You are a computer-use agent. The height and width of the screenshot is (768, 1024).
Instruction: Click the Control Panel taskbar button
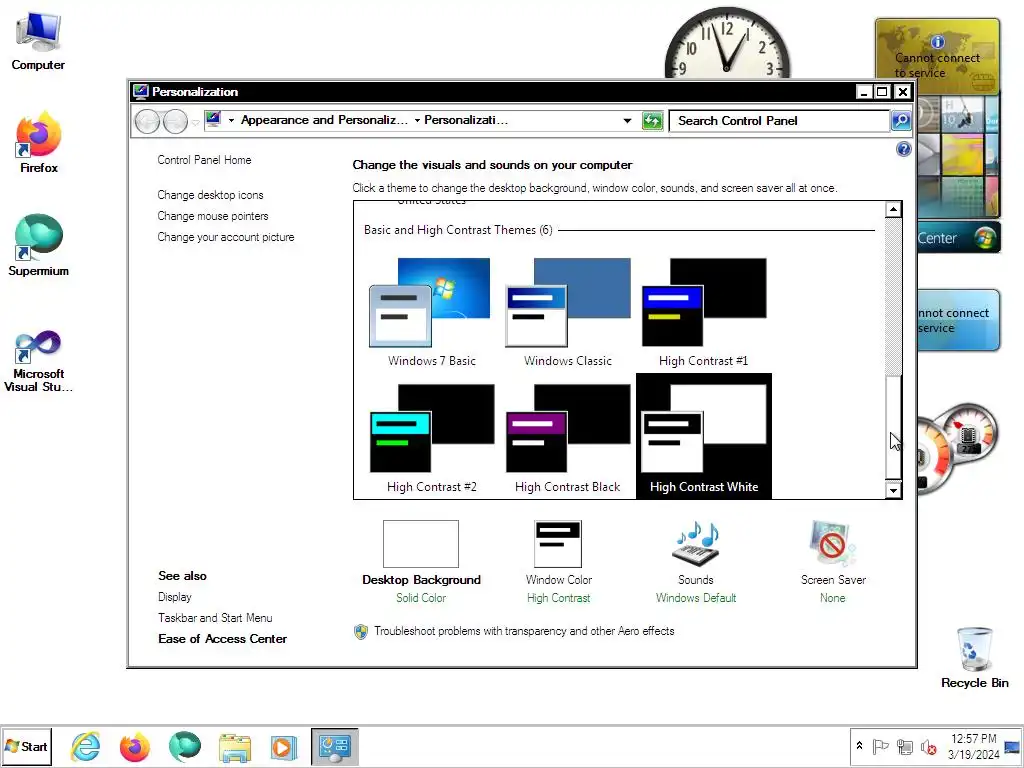[x=334, y=746]
